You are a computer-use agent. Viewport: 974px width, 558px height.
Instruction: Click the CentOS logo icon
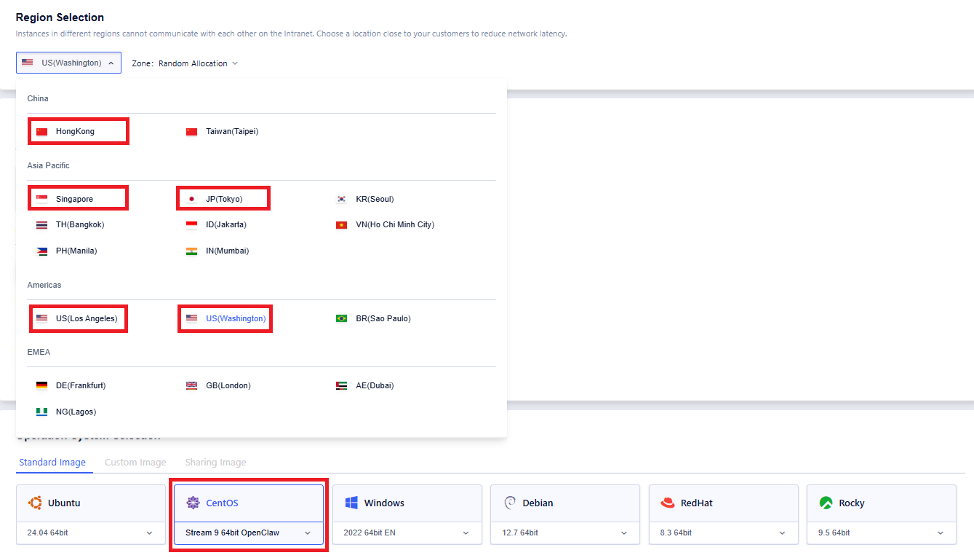click(191, 503)
